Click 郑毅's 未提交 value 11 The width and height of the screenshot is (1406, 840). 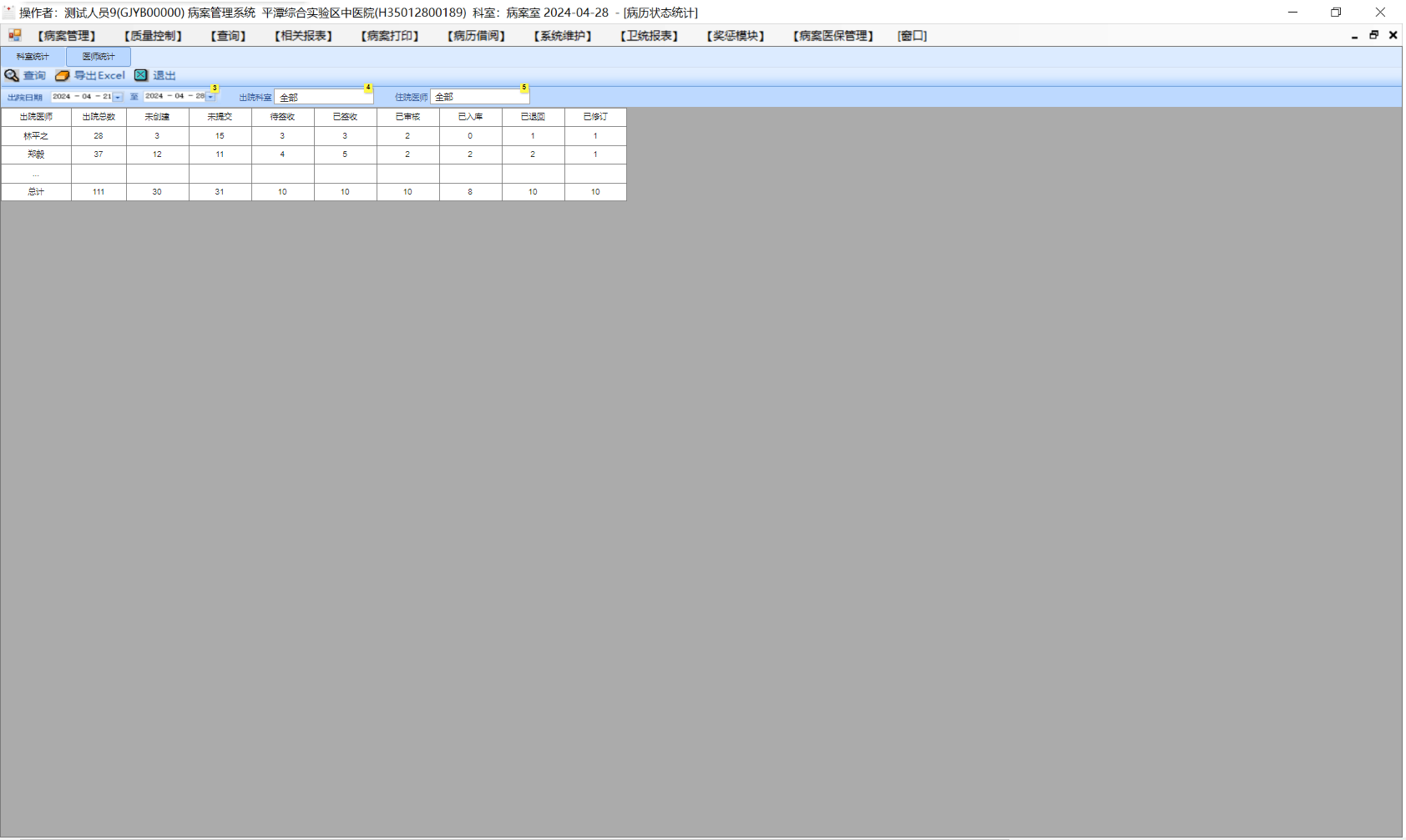tap(220, 154)
